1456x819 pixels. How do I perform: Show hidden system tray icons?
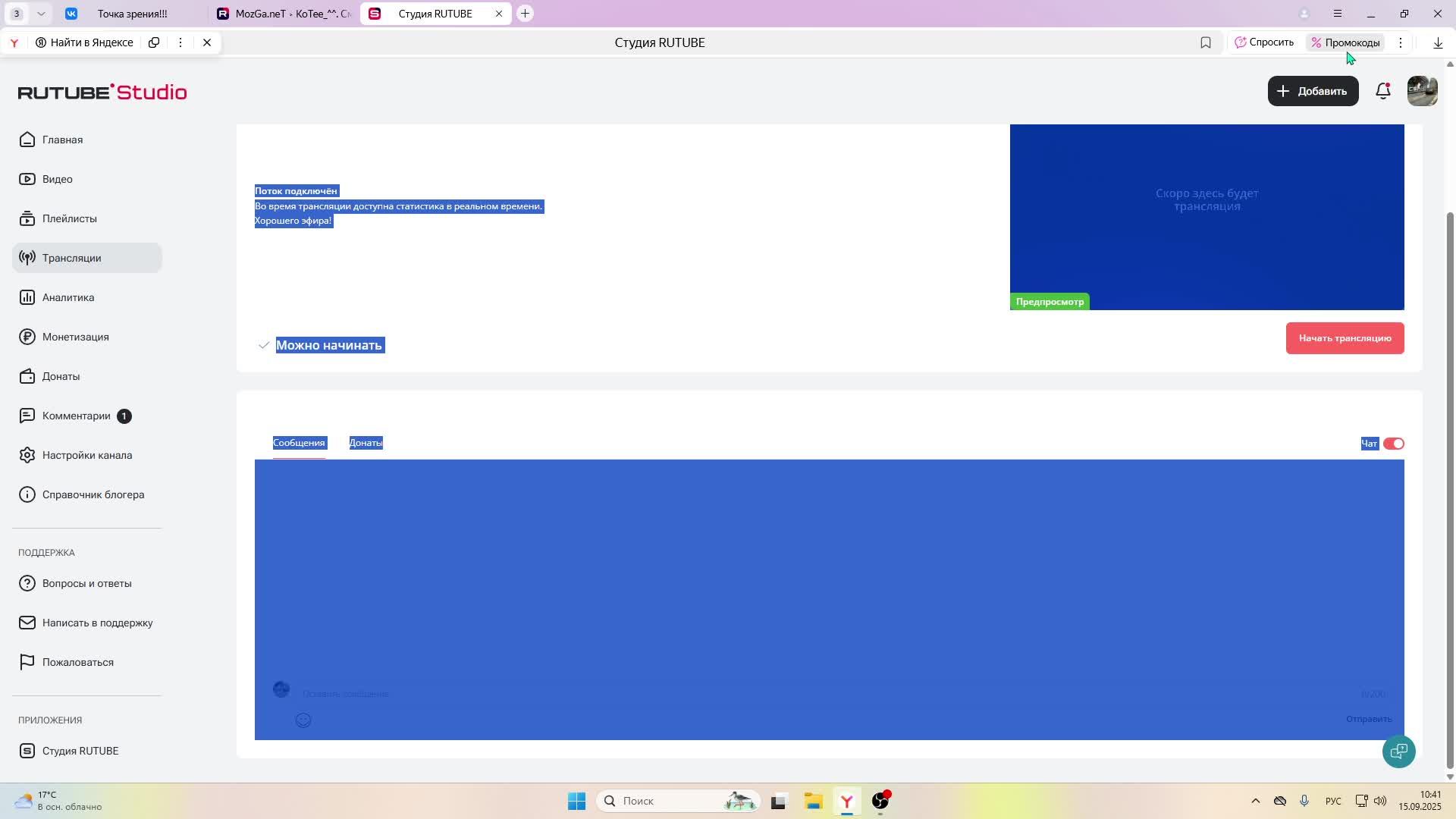(x=1255, y=801)
